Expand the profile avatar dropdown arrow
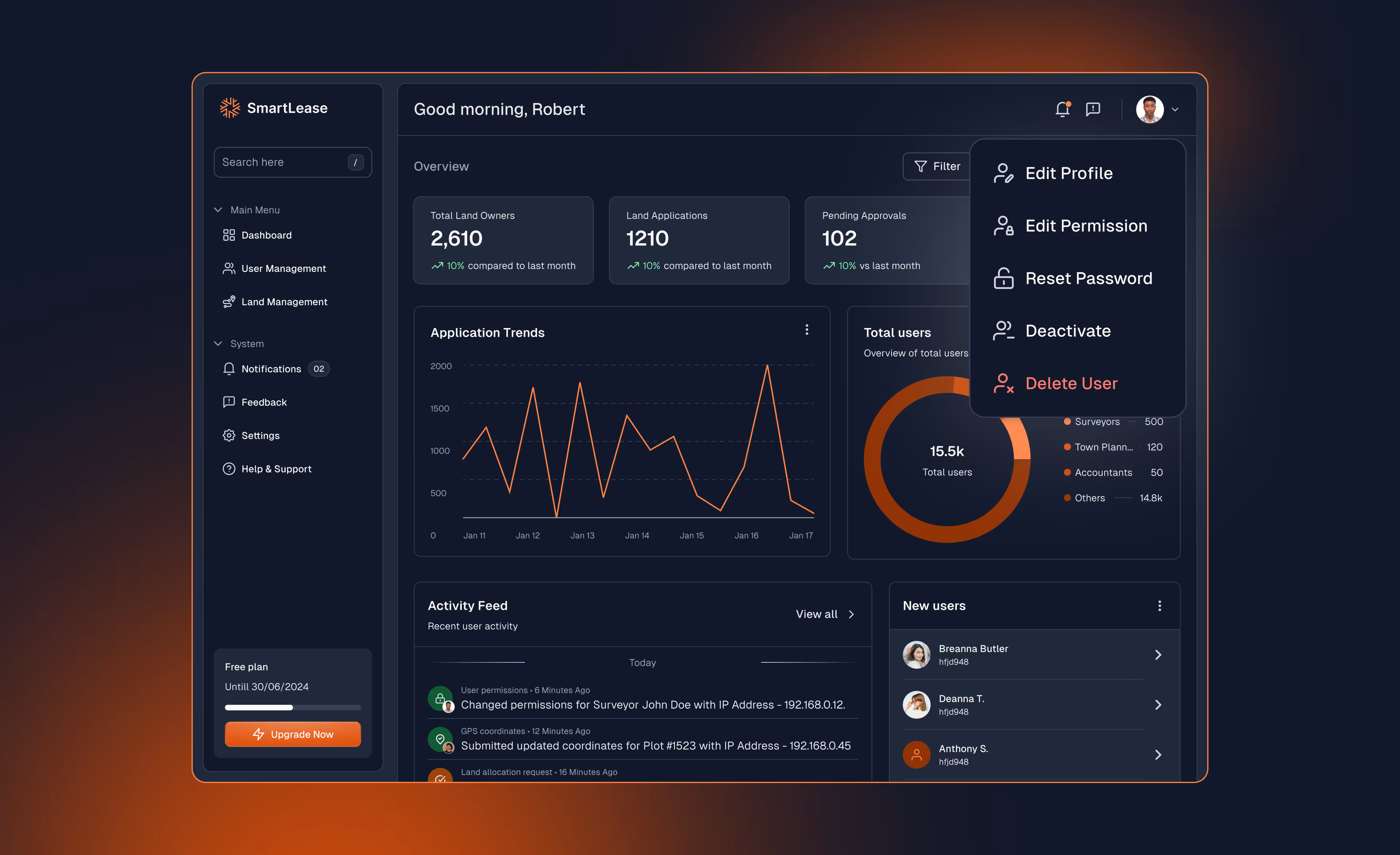 tap(1175, 109)
